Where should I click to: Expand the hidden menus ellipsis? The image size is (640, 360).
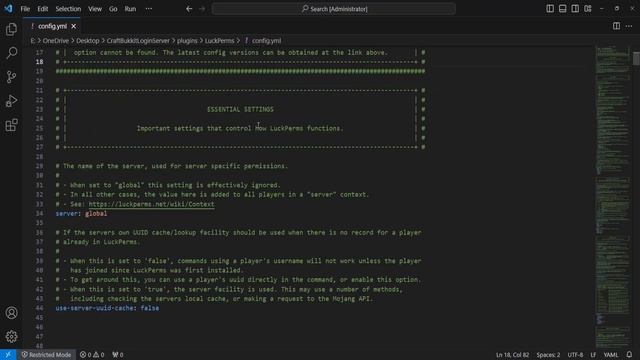pyautogui.click(x=149, y=9)
